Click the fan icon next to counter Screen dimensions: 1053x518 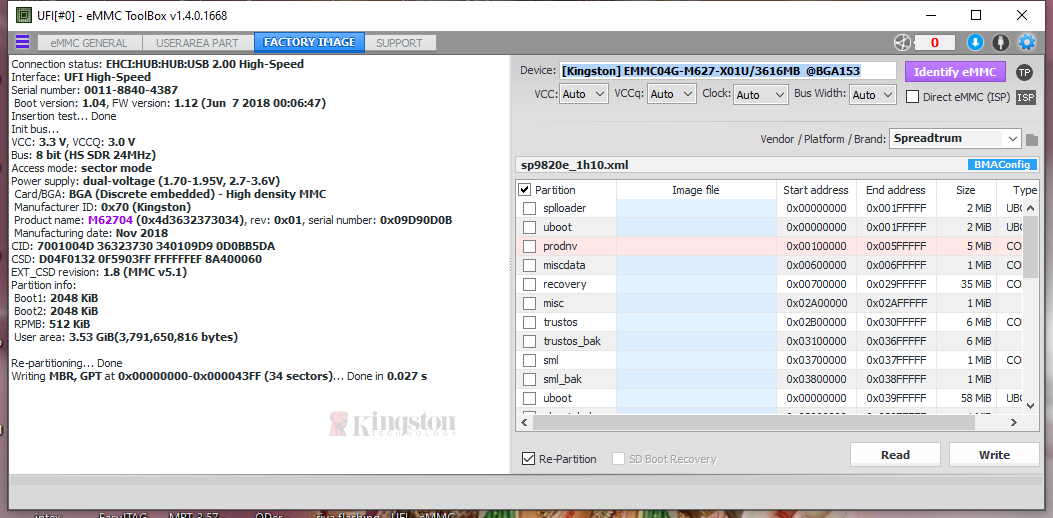(902, 43)
